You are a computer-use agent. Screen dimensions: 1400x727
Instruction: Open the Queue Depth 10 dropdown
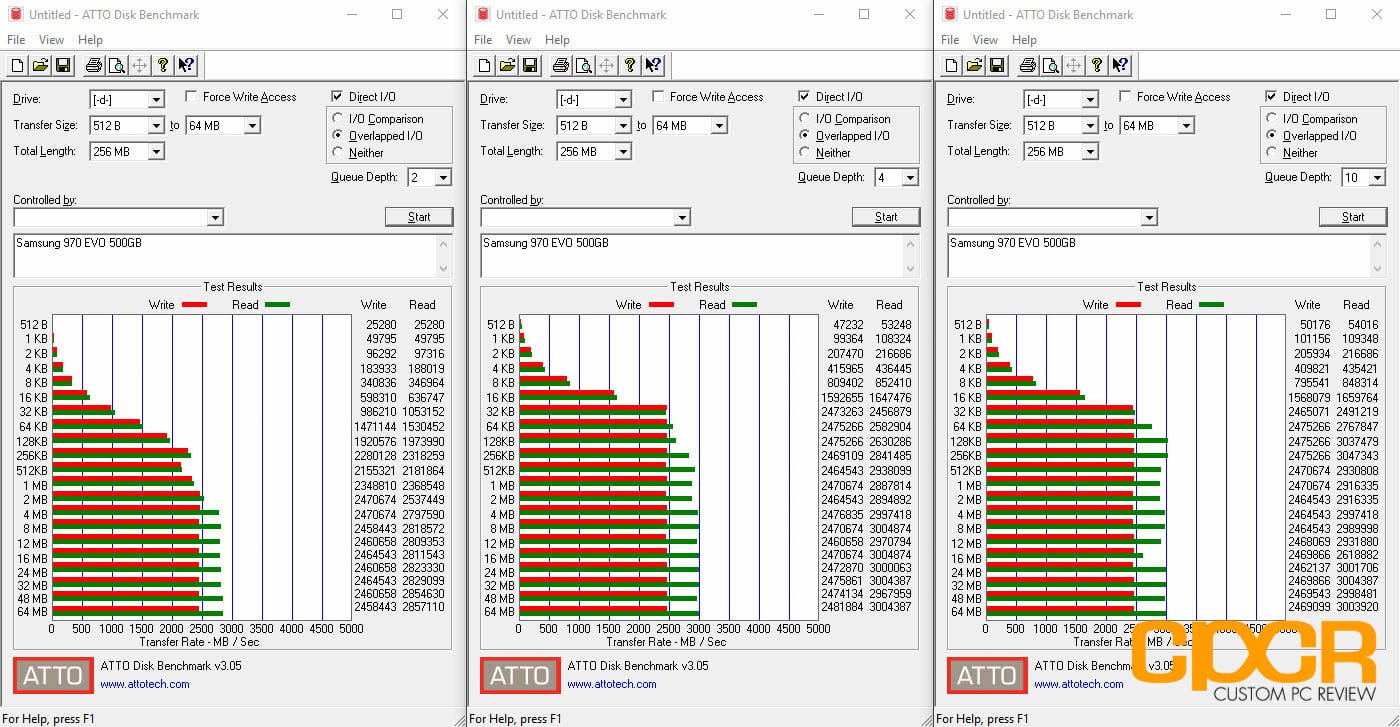coord(1377,178)
